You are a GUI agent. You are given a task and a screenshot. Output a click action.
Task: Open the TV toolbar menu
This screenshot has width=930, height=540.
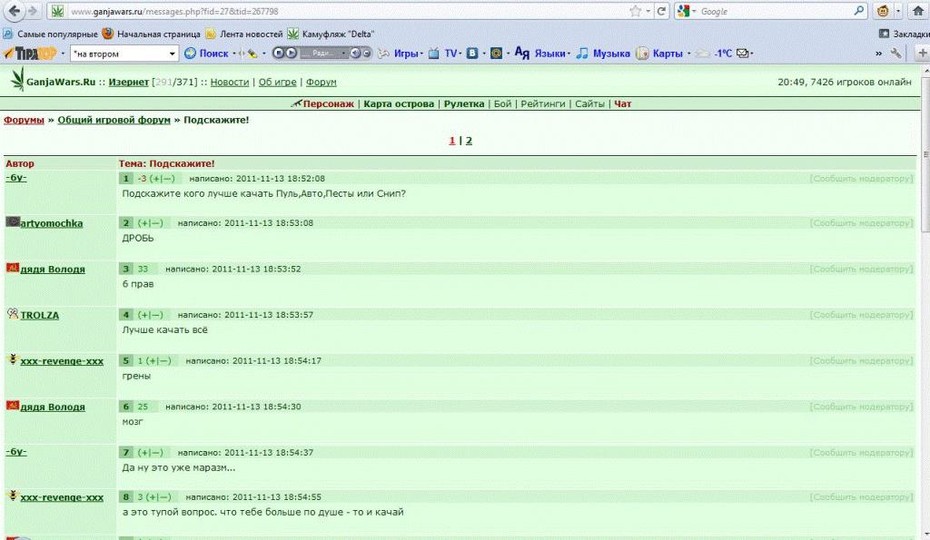[x=443, y=53]
